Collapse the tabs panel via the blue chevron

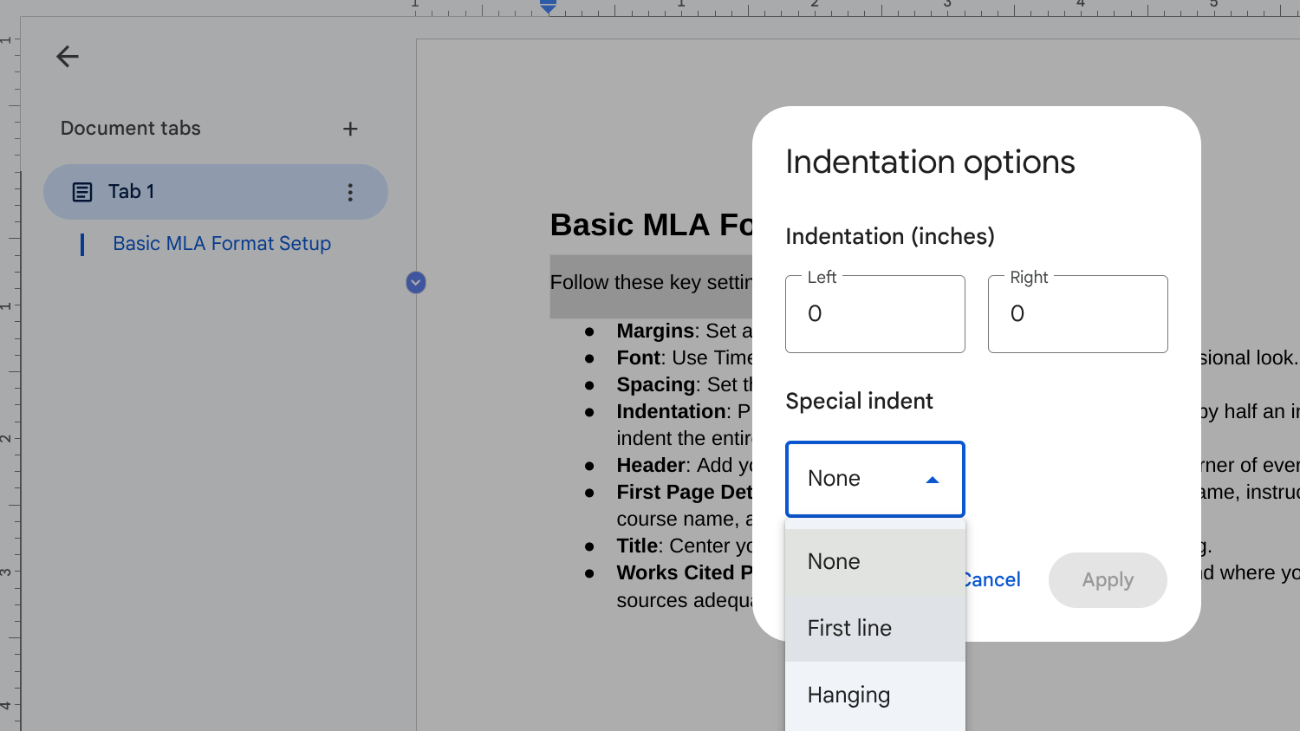click(415, 282)
